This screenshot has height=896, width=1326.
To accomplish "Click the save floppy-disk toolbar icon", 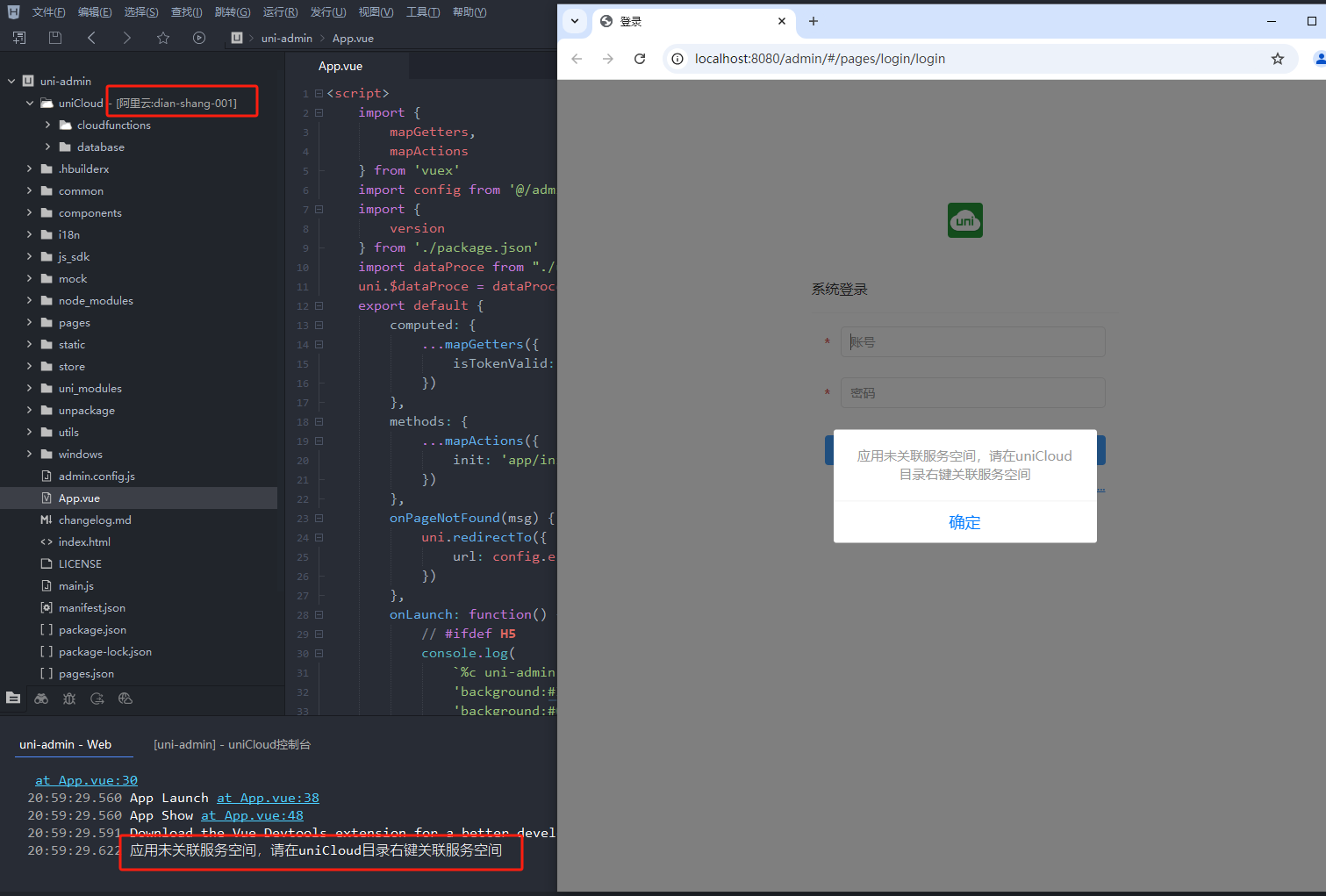I will coord(55,38).
